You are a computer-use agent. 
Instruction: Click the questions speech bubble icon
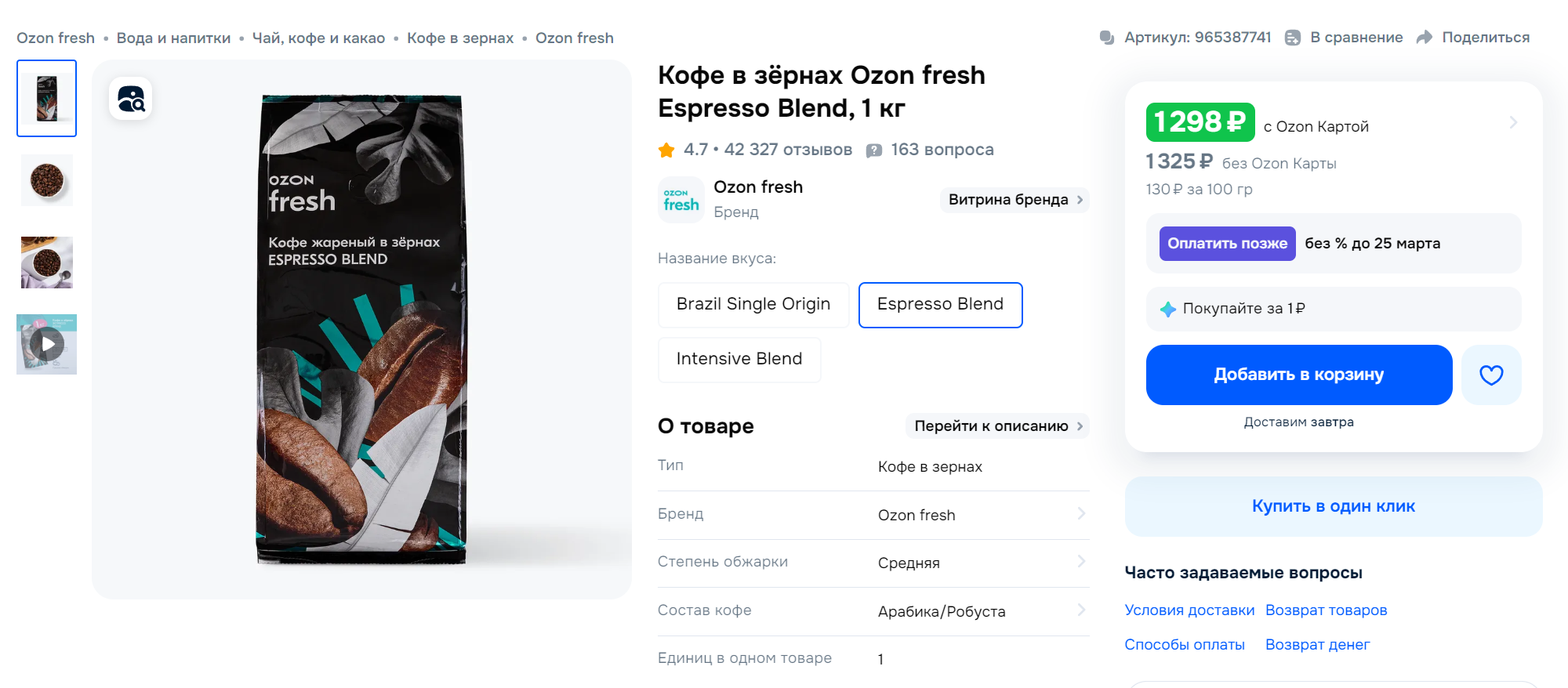tap(874, 150)
